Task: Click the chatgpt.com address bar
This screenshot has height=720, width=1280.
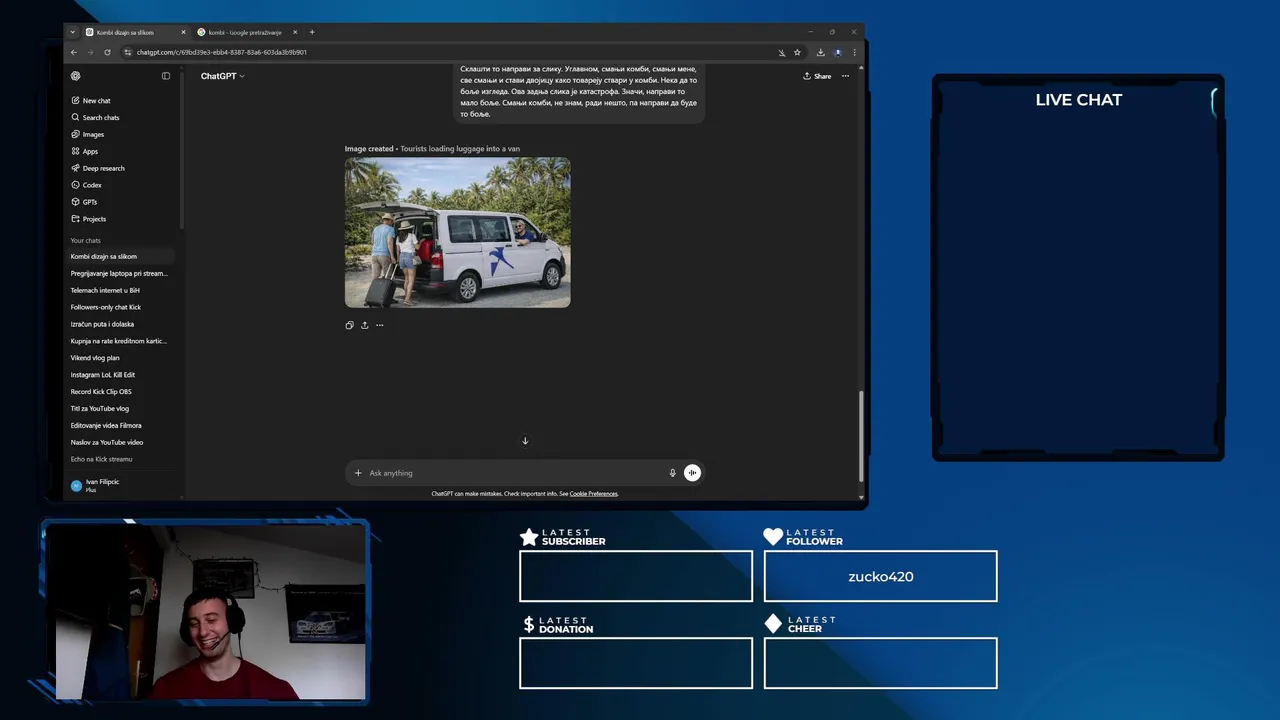Action: point(450,52)
